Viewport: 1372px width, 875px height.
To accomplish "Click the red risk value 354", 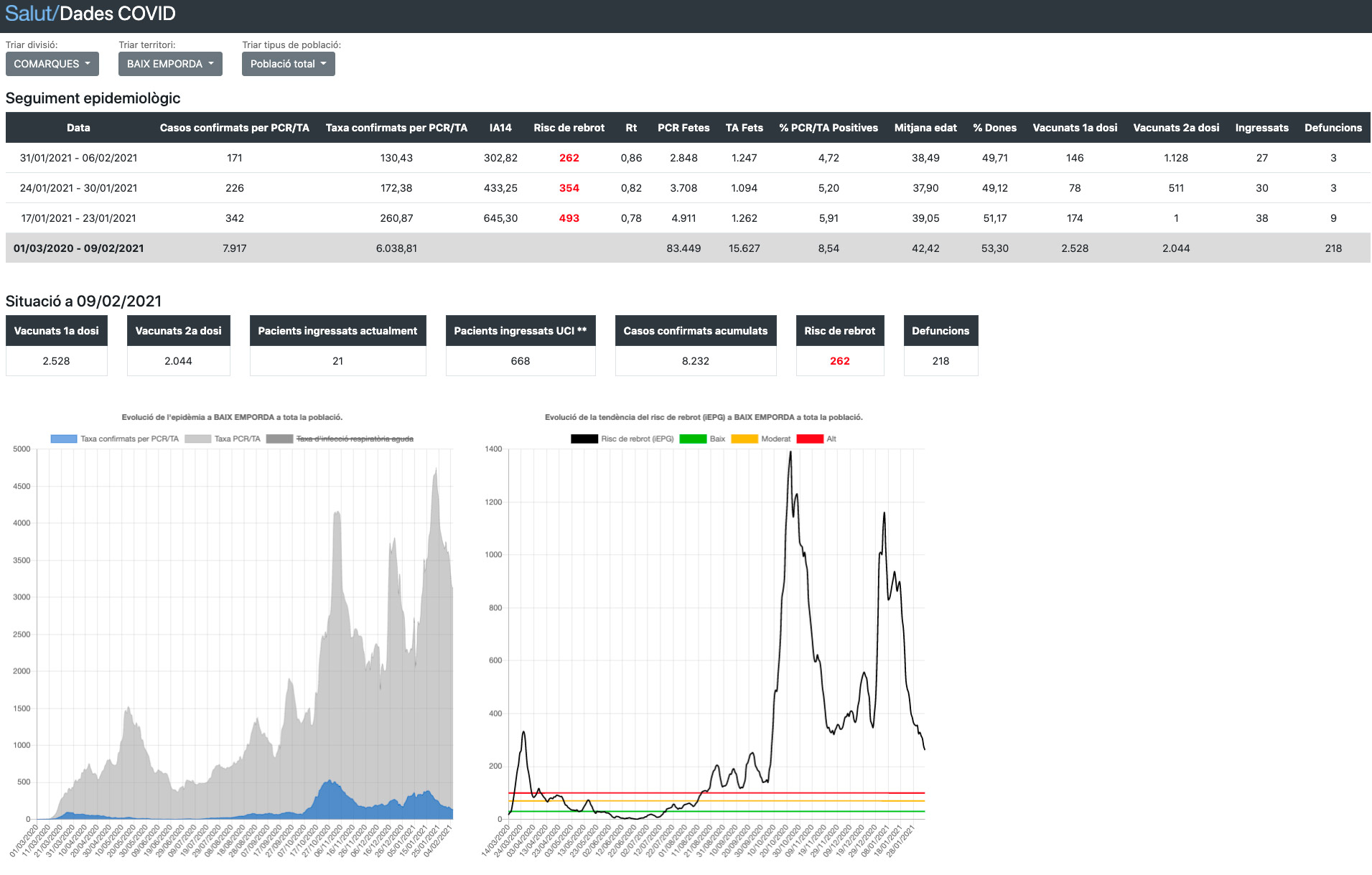I will click(x=569, y=188).
